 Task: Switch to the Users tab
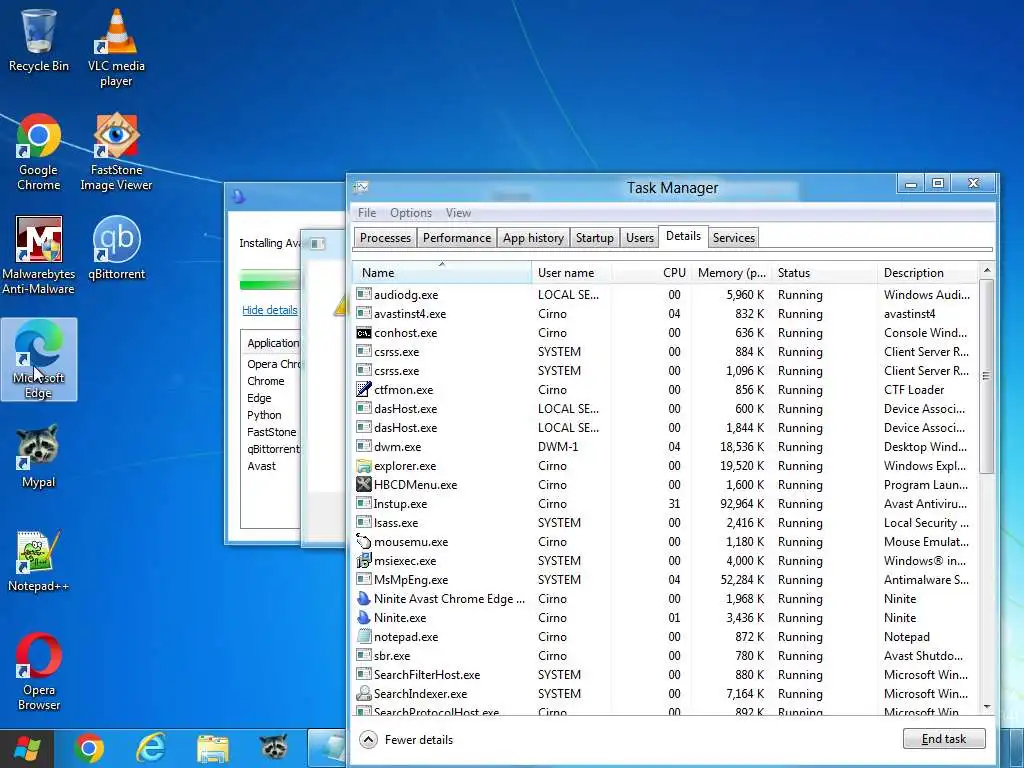click(x=639, y=238)
